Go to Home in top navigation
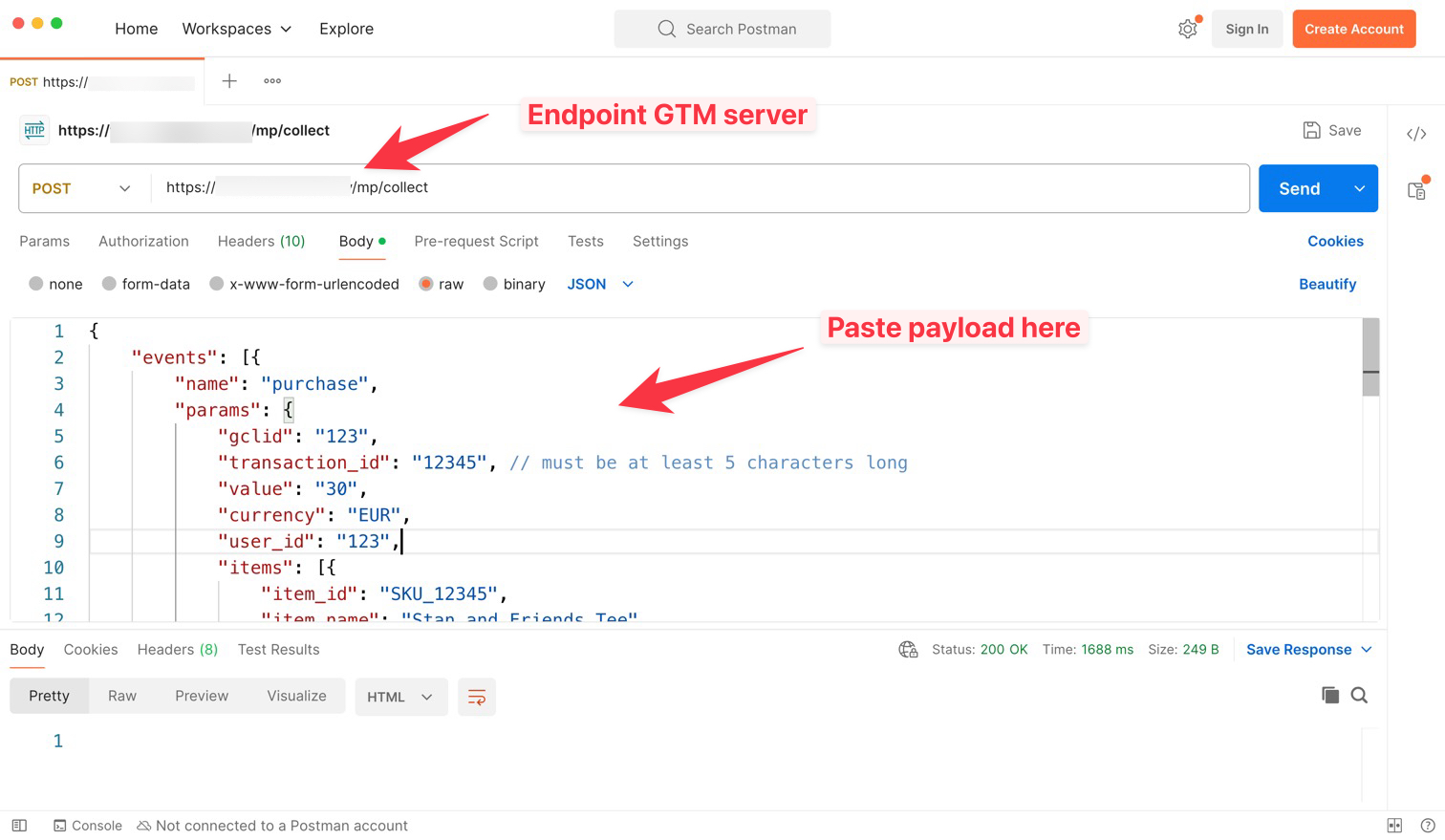1445x840 pixels. (x=136, y=29)
